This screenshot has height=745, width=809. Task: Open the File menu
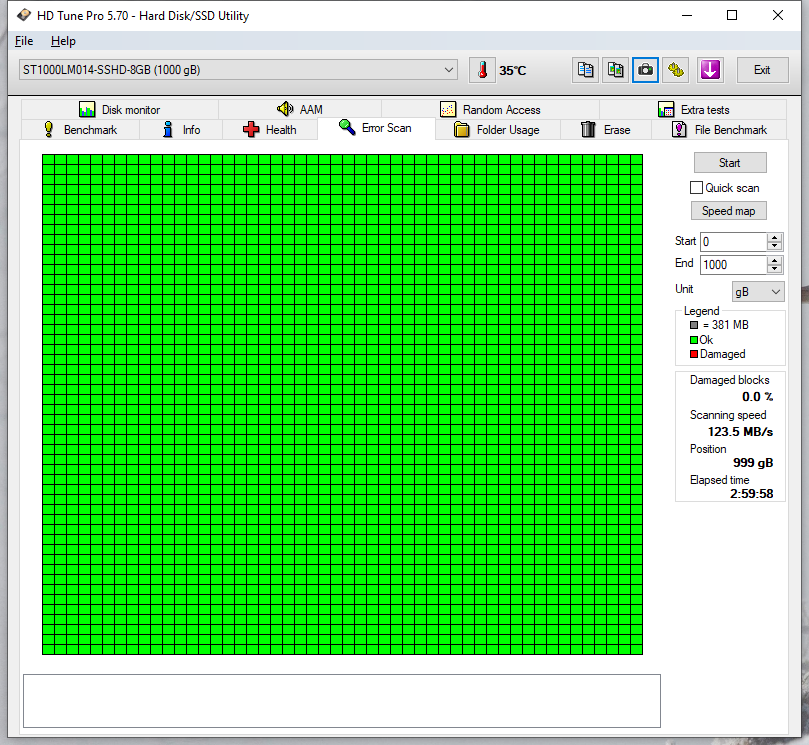coord(23,41)
